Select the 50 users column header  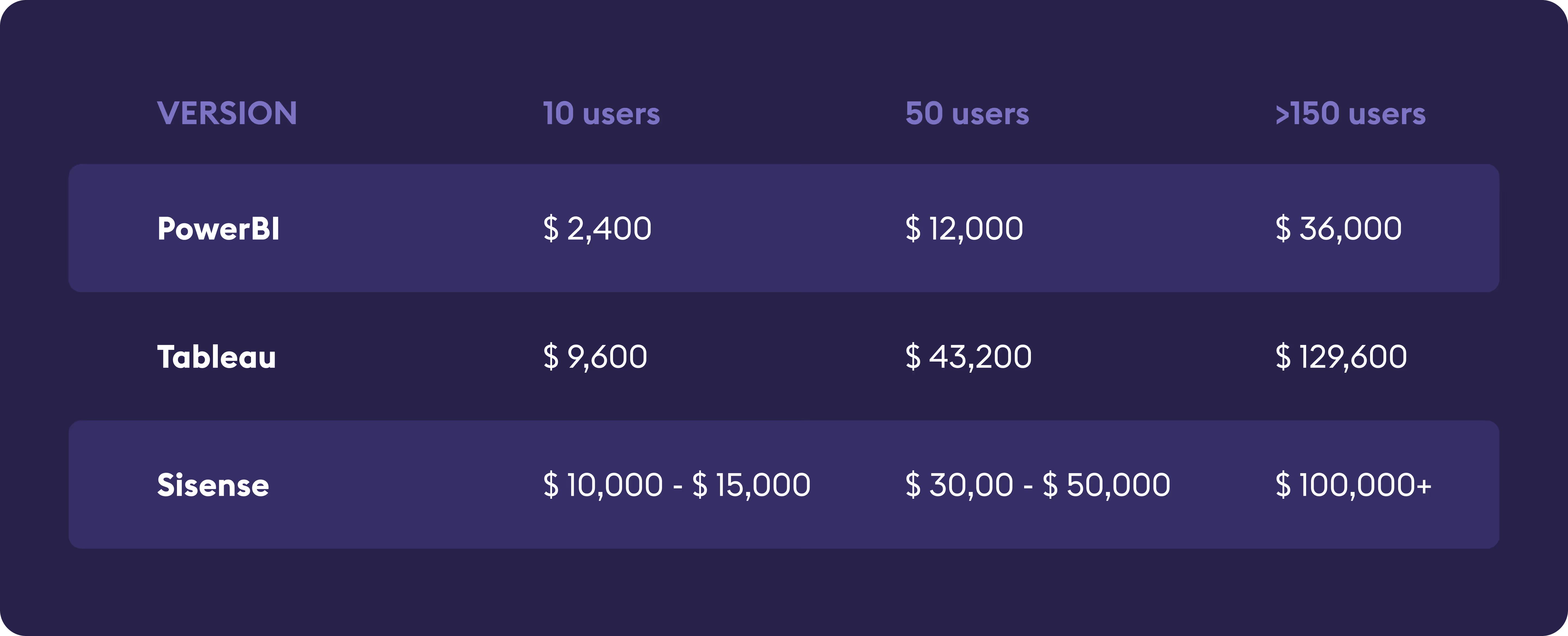967,113
